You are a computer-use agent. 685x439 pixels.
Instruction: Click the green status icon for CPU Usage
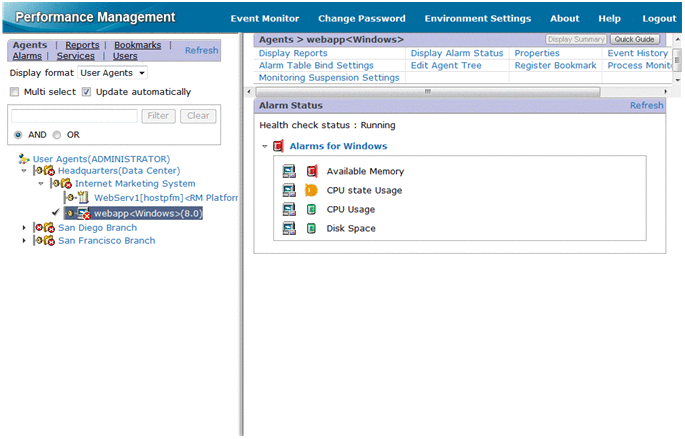tap(311, 209)
